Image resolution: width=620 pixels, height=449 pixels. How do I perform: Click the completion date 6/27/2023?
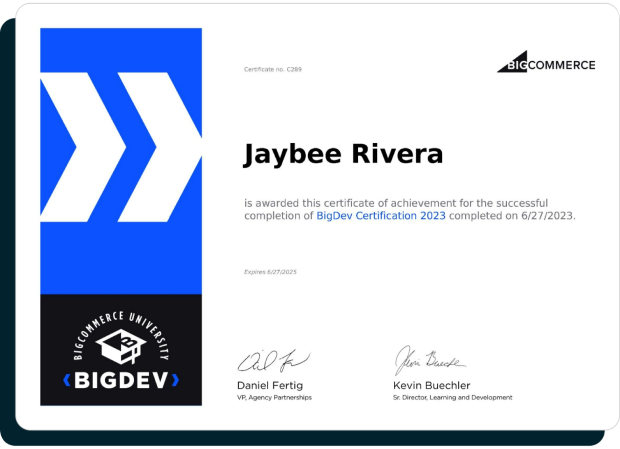547,216
